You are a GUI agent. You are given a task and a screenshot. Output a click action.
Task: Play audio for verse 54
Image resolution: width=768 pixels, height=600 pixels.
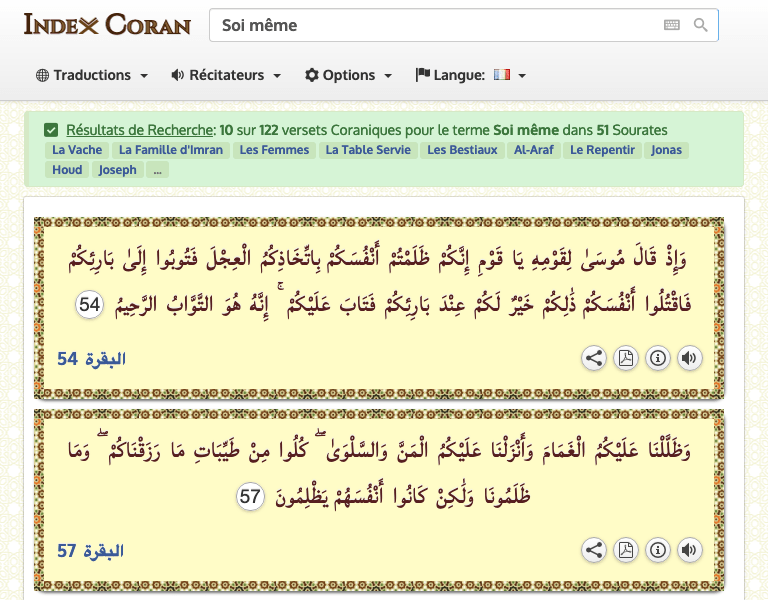tap(689, 358)
